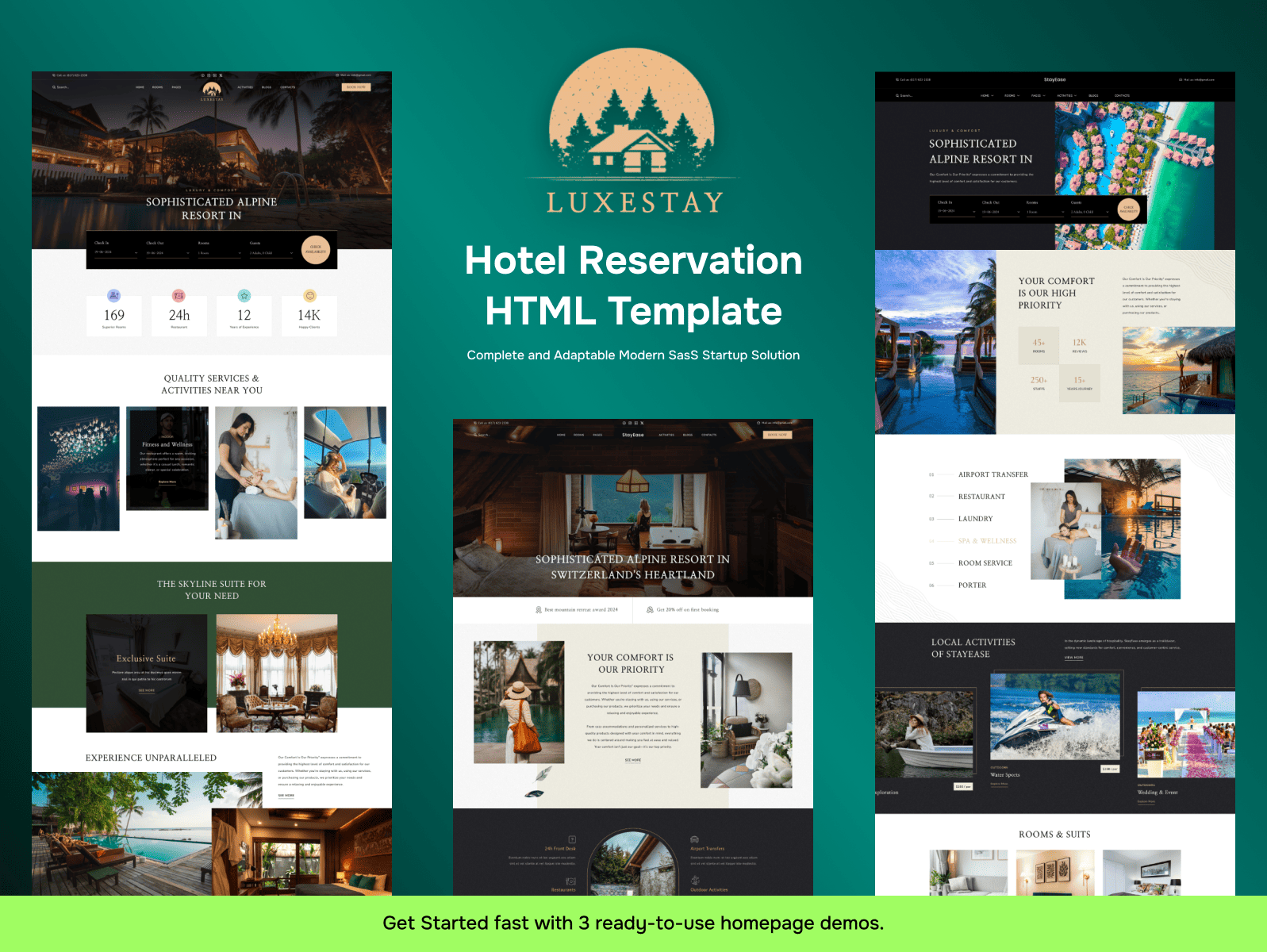
Task: Click the X social icon in the middle demo header
Action: [x=642, y=423]
